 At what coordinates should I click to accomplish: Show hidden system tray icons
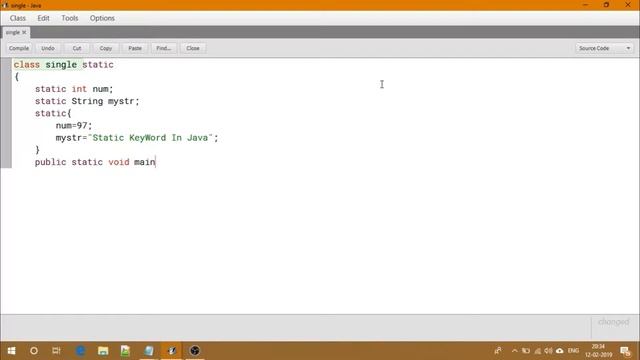pyautogui.click(x=514, y=351)
